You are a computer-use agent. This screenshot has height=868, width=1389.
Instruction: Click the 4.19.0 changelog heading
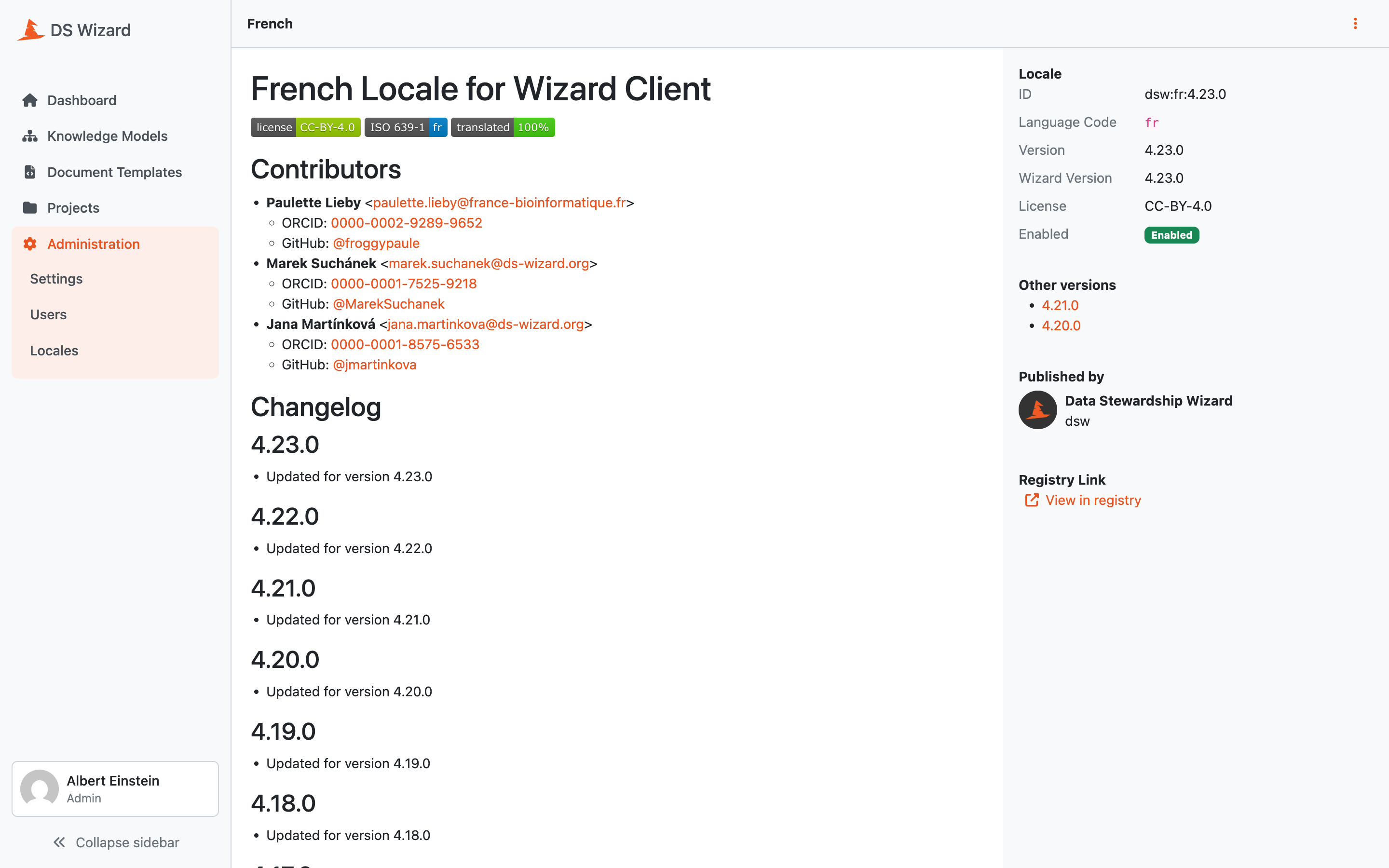tap(283, 732)
